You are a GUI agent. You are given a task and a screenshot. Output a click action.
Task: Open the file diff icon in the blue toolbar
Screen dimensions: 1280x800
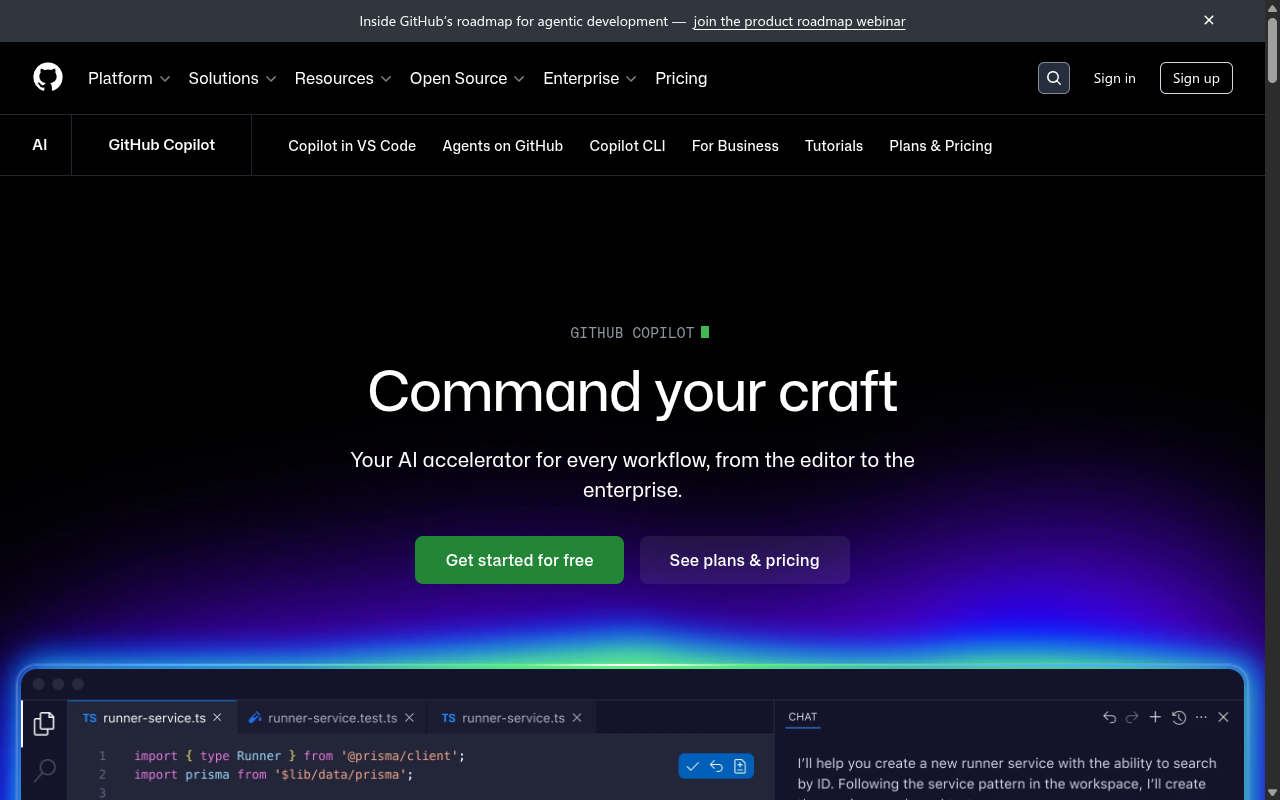tap(739, 766)
